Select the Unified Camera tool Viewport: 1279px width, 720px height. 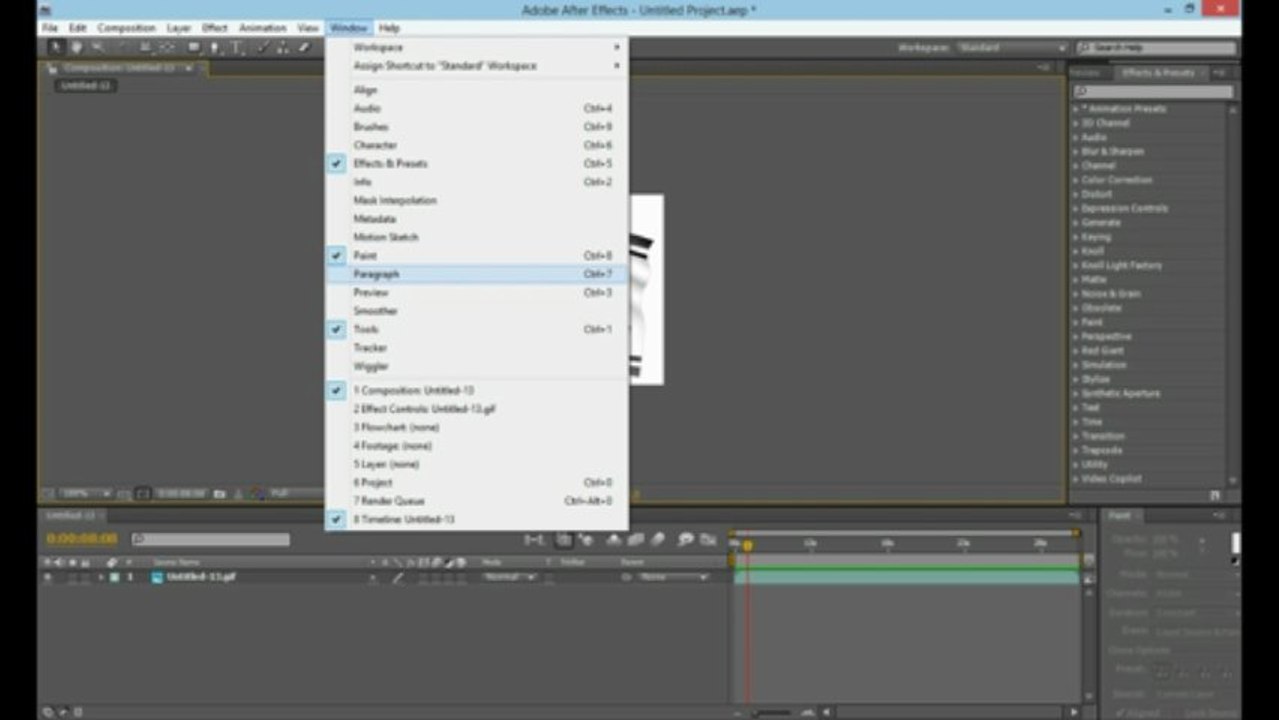(x=145, y=47)
